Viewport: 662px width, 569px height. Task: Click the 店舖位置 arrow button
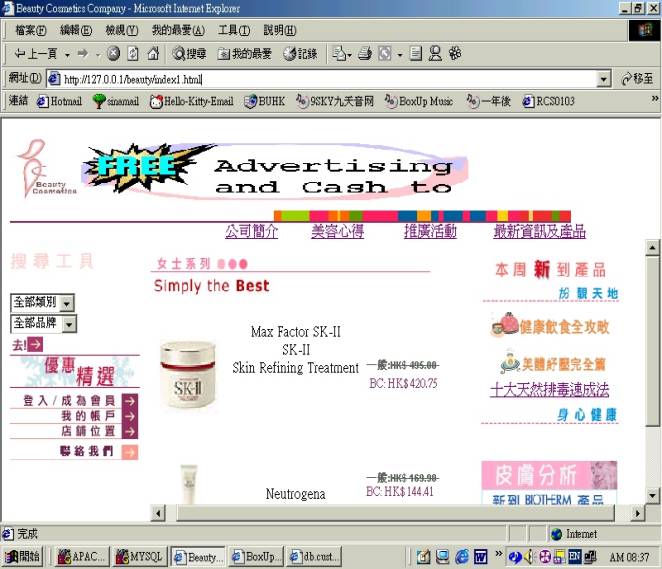pyautogui.click(x=130, y=431)
